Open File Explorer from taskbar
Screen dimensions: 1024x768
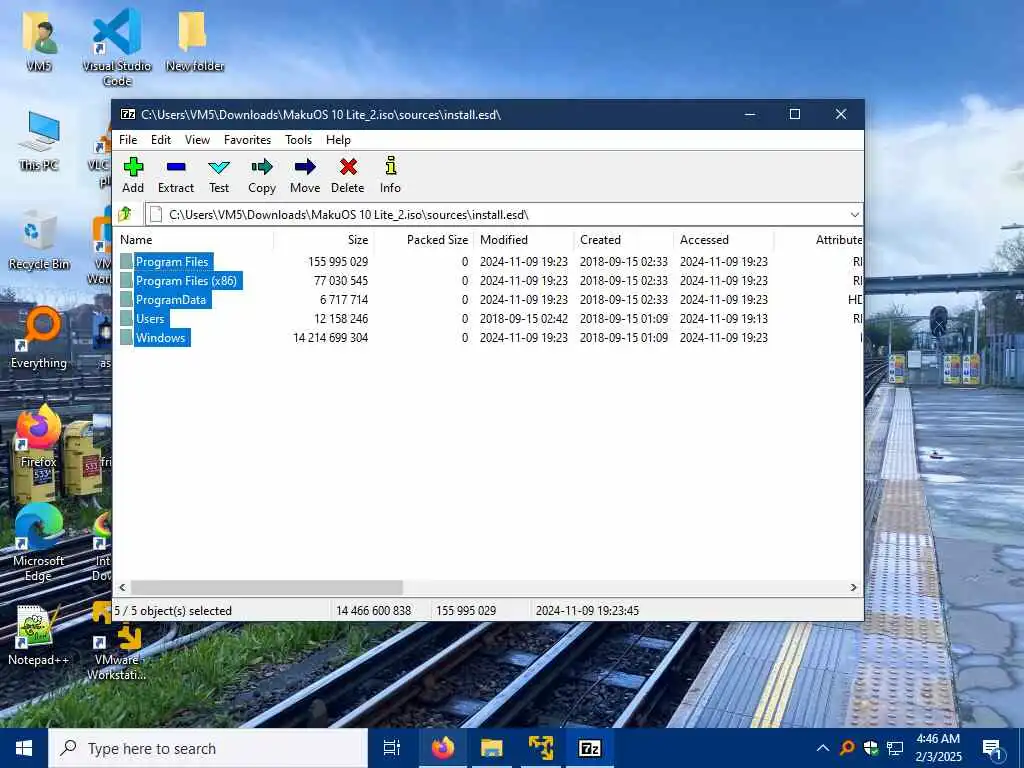tap(492, 748)
